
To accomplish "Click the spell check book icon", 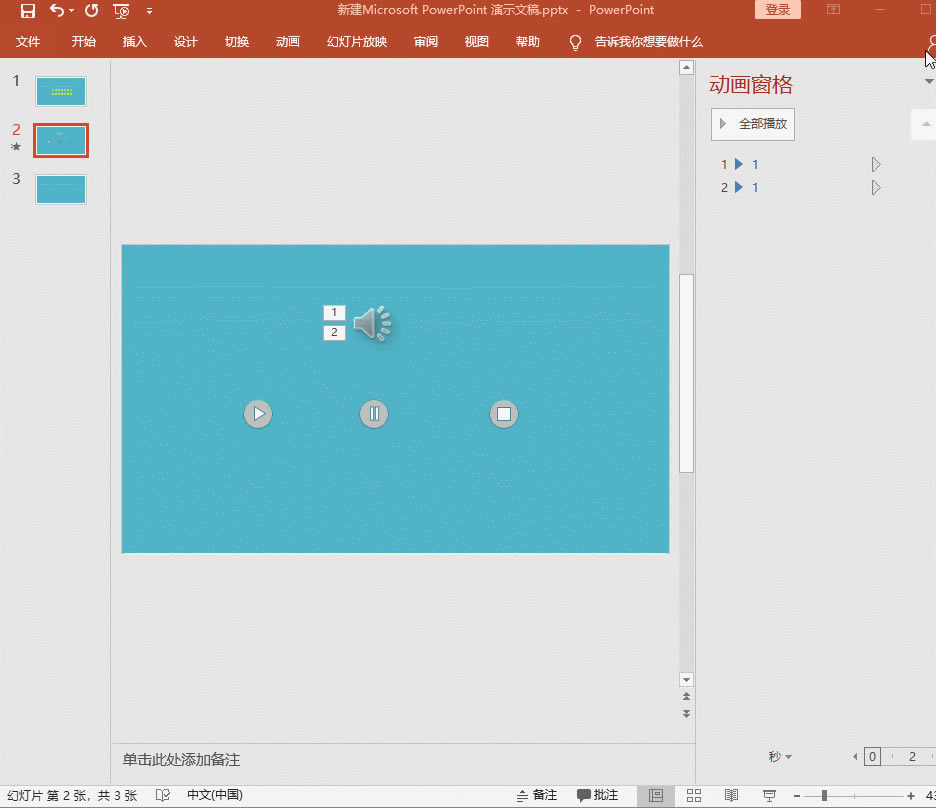I will pos(163,795).
